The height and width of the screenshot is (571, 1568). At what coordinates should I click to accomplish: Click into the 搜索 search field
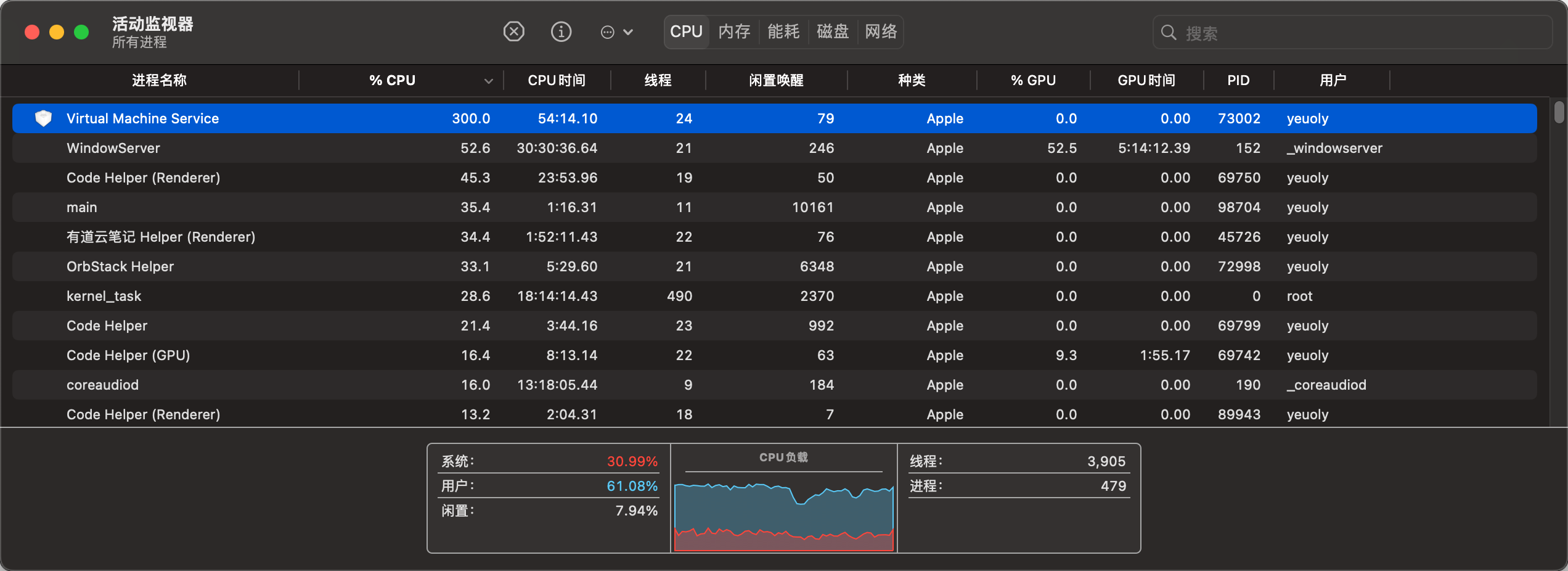click(1356, 33)
